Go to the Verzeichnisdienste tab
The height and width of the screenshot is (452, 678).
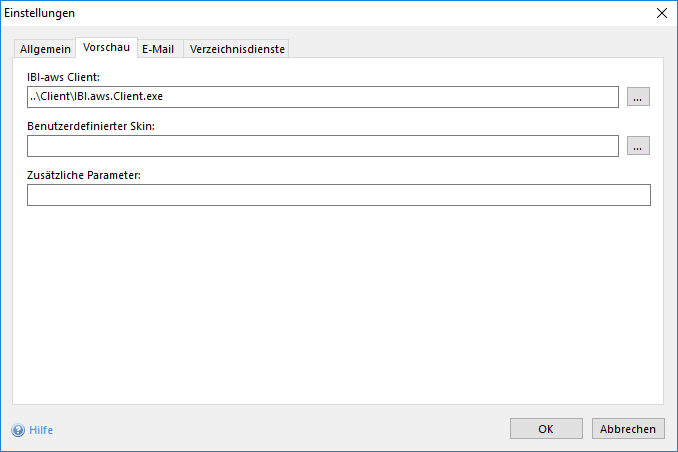pos(236,49)
